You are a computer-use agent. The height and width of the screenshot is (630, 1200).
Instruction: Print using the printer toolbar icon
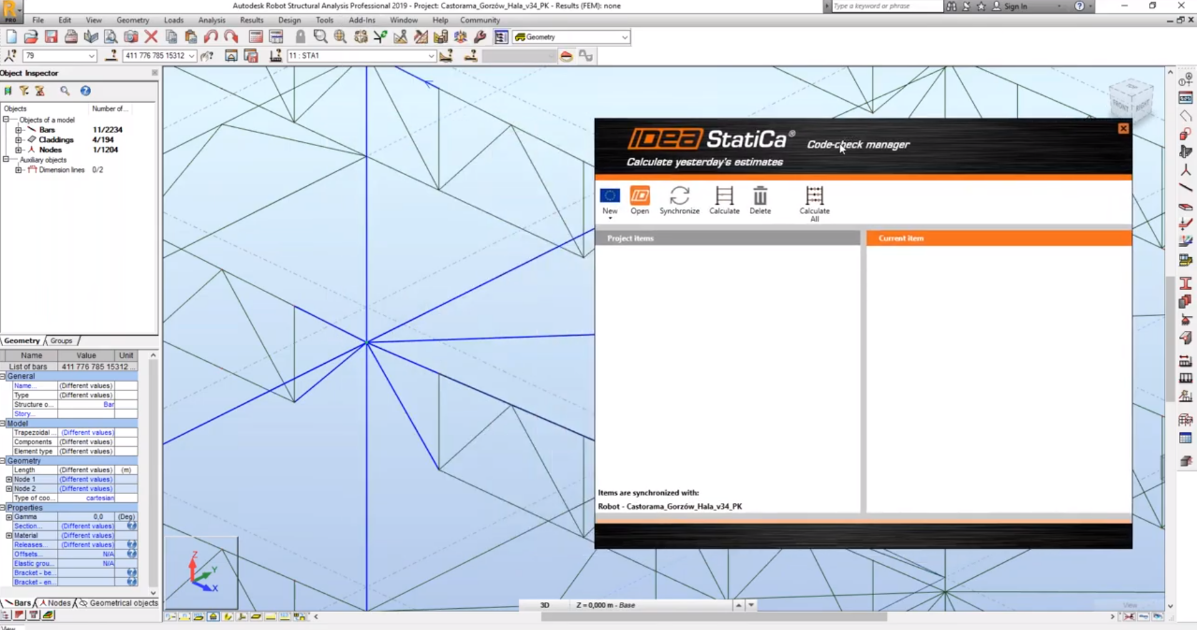[71, 37]
